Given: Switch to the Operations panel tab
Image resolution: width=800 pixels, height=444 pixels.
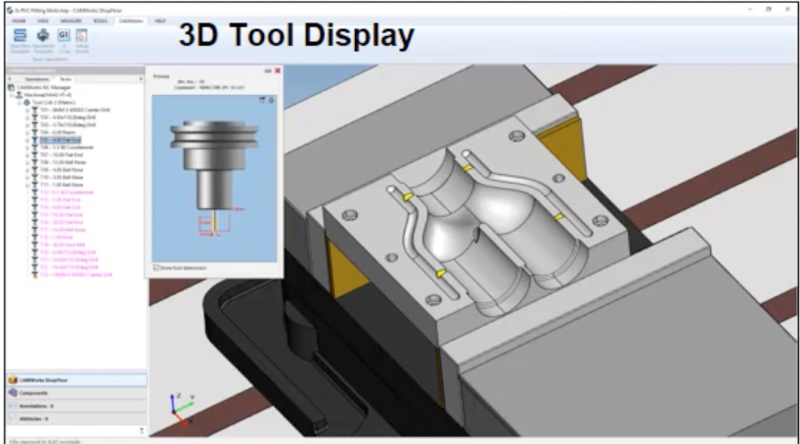Looking at the screenshot, I should pos(37,79).
